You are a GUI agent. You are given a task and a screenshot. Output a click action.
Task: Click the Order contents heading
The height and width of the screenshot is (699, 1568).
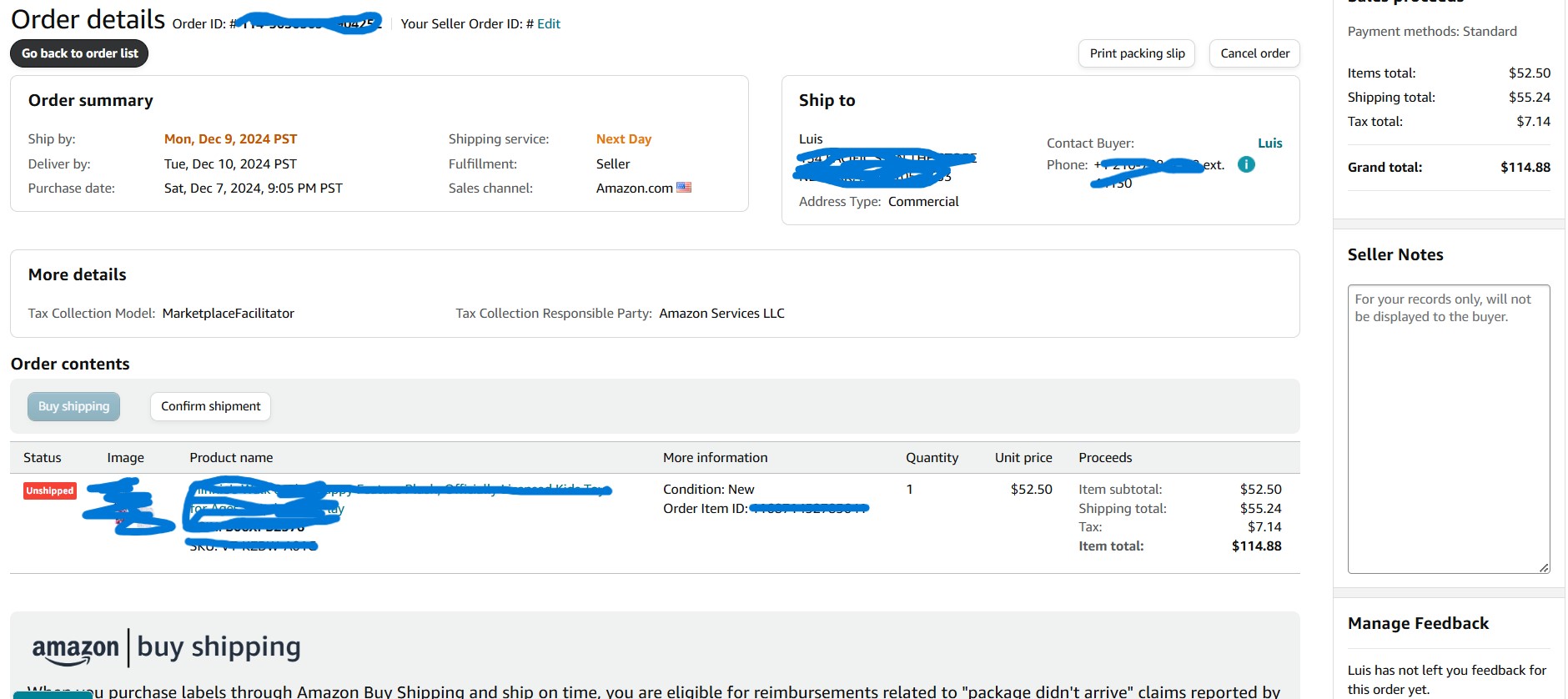coord(70,365)
